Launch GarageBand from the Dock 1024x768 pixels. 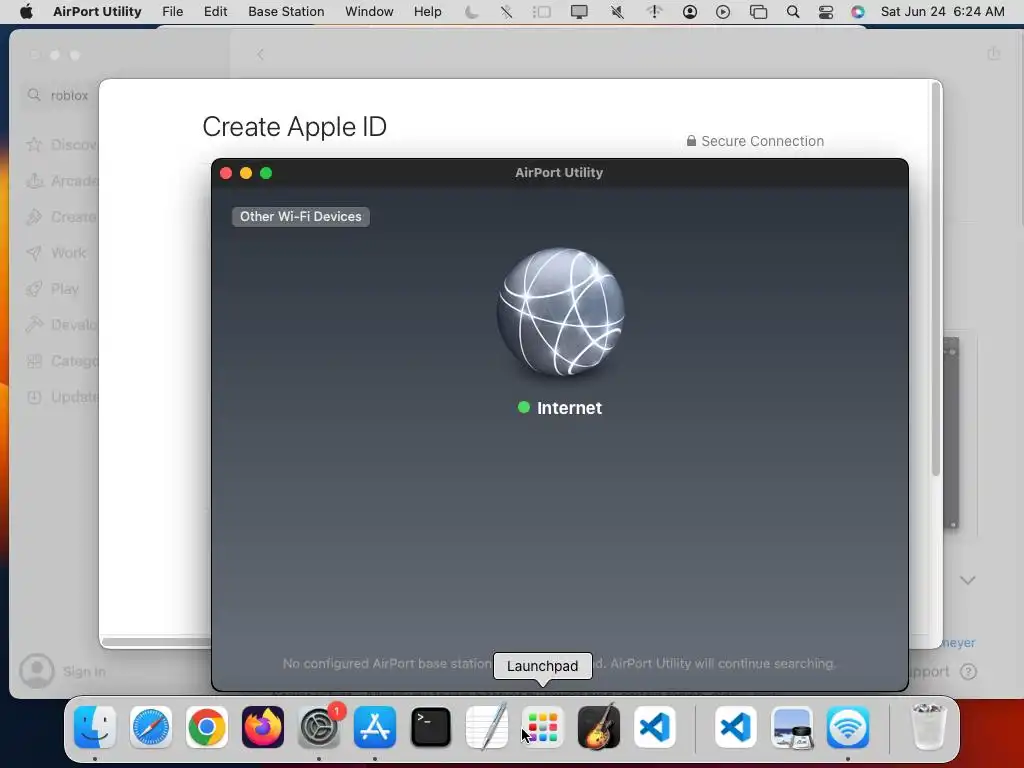tap(599, 727)
